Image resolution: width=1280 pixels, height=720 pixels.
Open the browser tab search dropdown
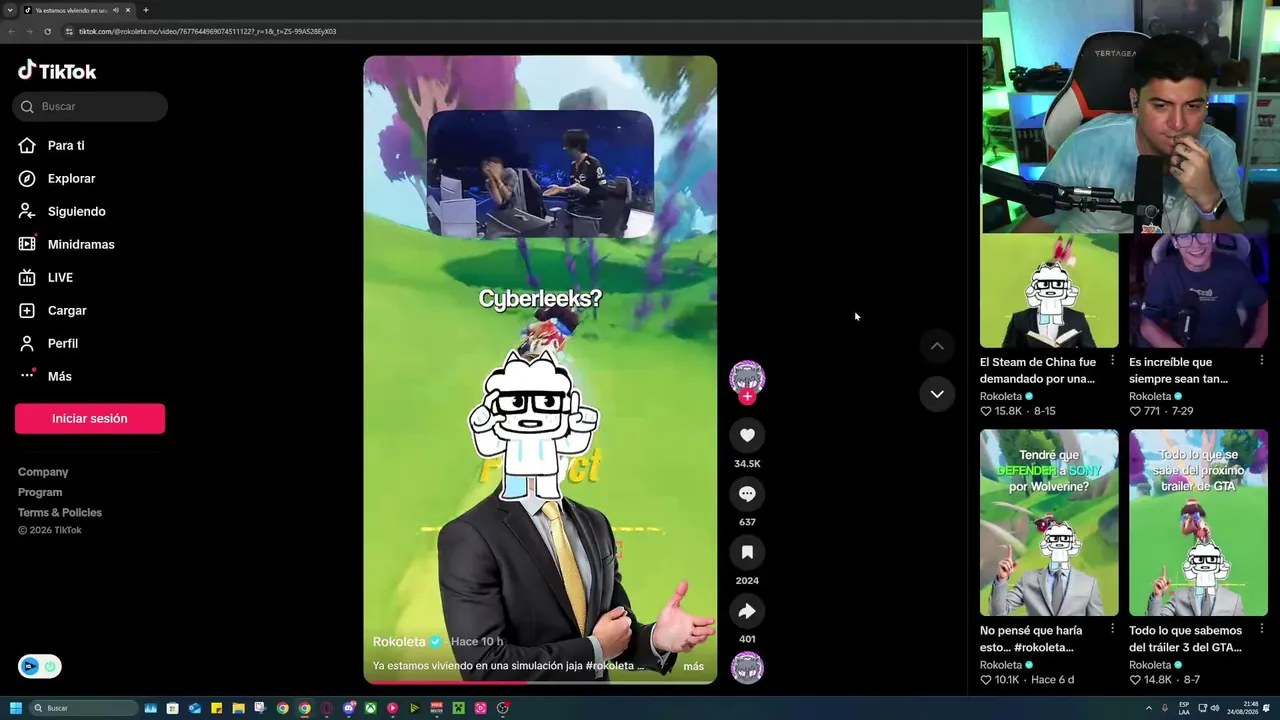(10, 10)
